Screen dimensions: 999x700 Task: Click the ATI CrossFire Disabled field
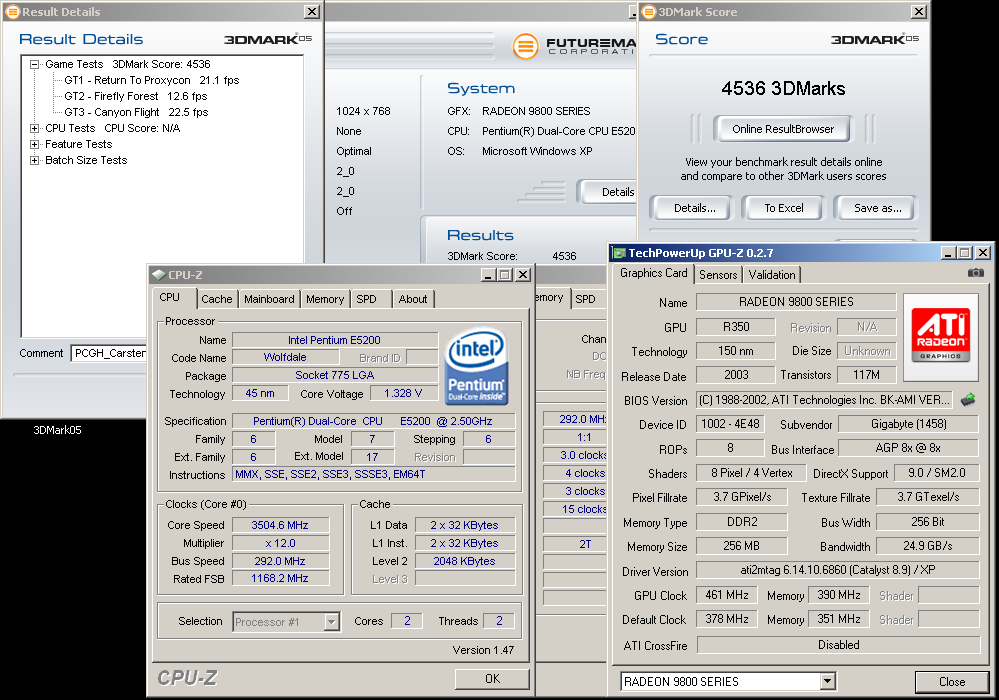coord(838,645)
